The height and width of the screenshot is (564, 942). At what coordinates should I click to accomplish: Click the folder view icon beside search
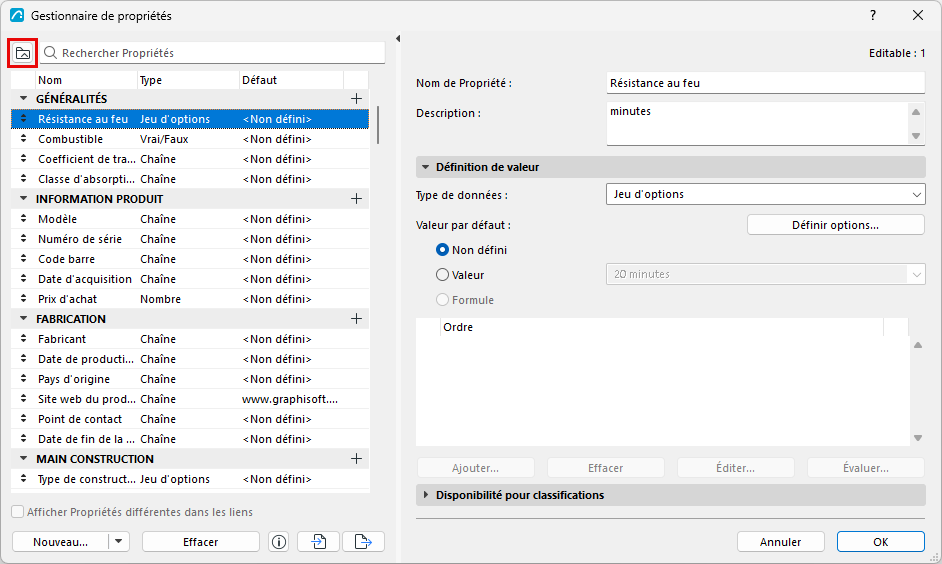point(23,53)
